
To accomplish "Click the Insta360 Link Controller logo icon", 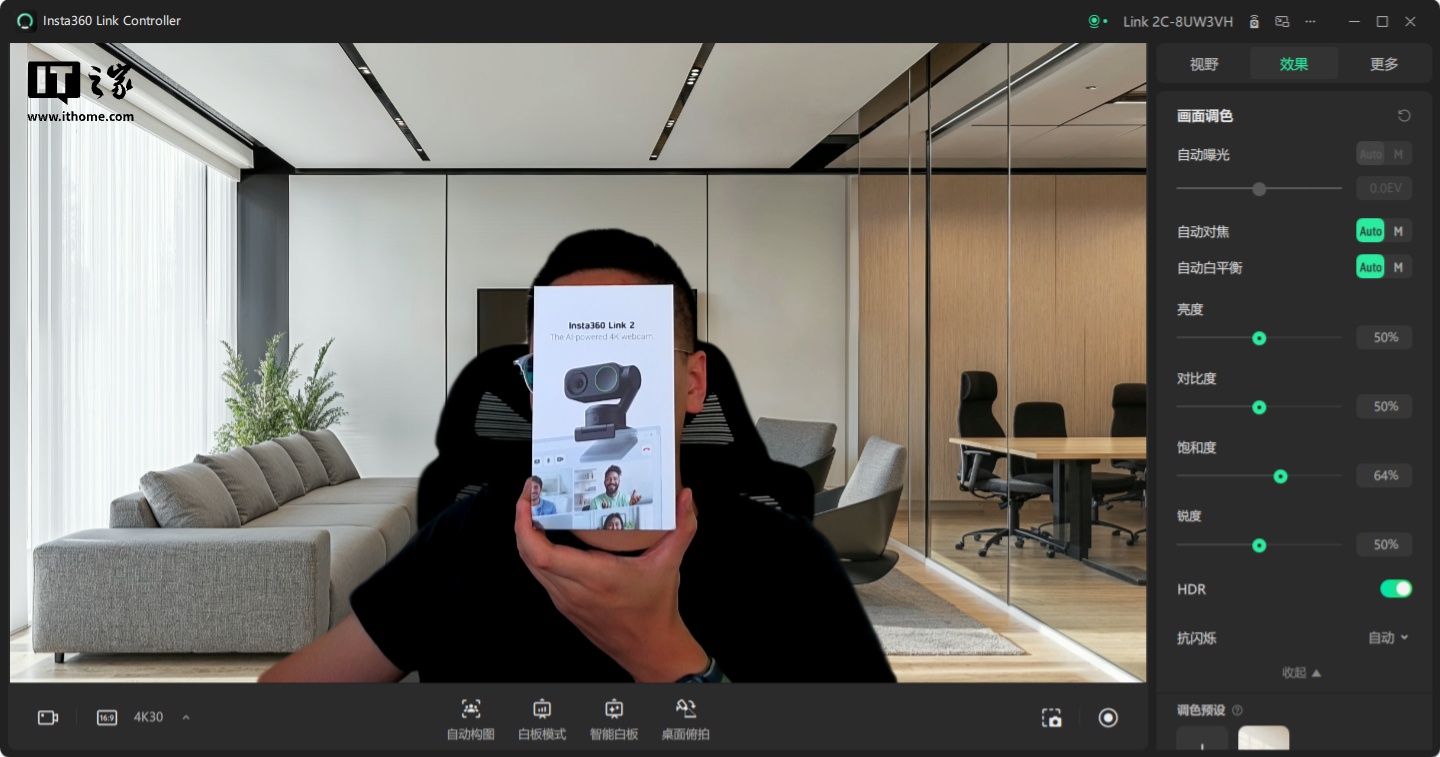I will [25, 21].
